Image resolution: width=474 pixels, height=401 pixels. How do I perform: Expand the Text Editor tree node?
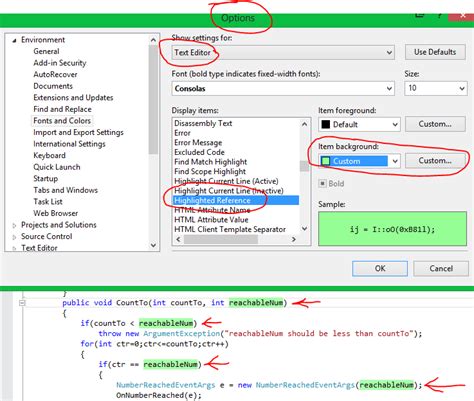coord(14,248)
